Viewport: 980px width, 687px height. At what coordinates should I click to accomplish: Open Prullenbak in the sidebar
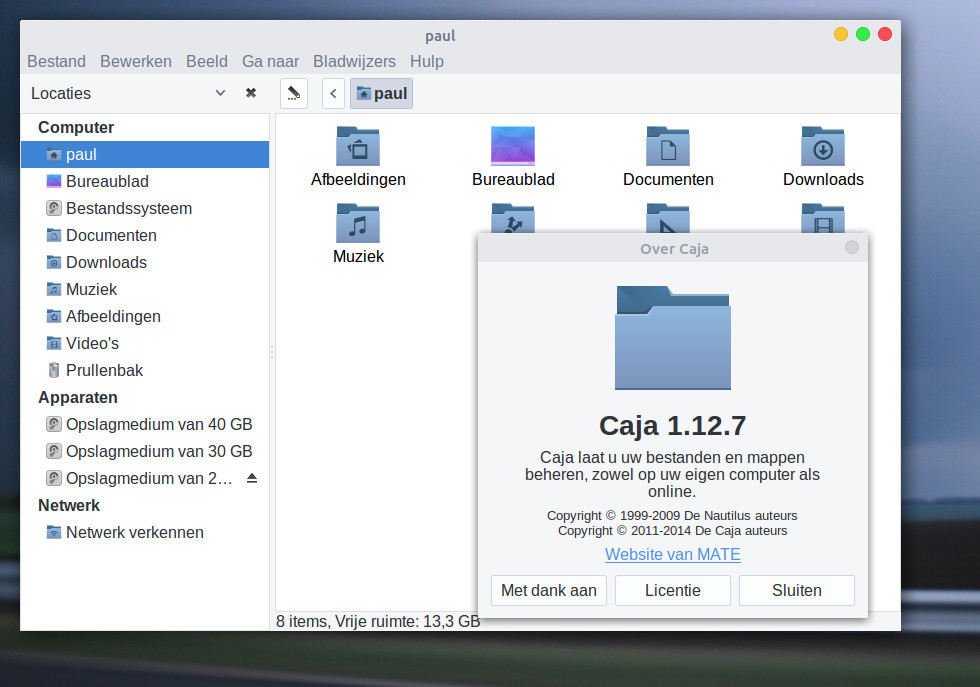pyautogui.click(x=145, y=370)
